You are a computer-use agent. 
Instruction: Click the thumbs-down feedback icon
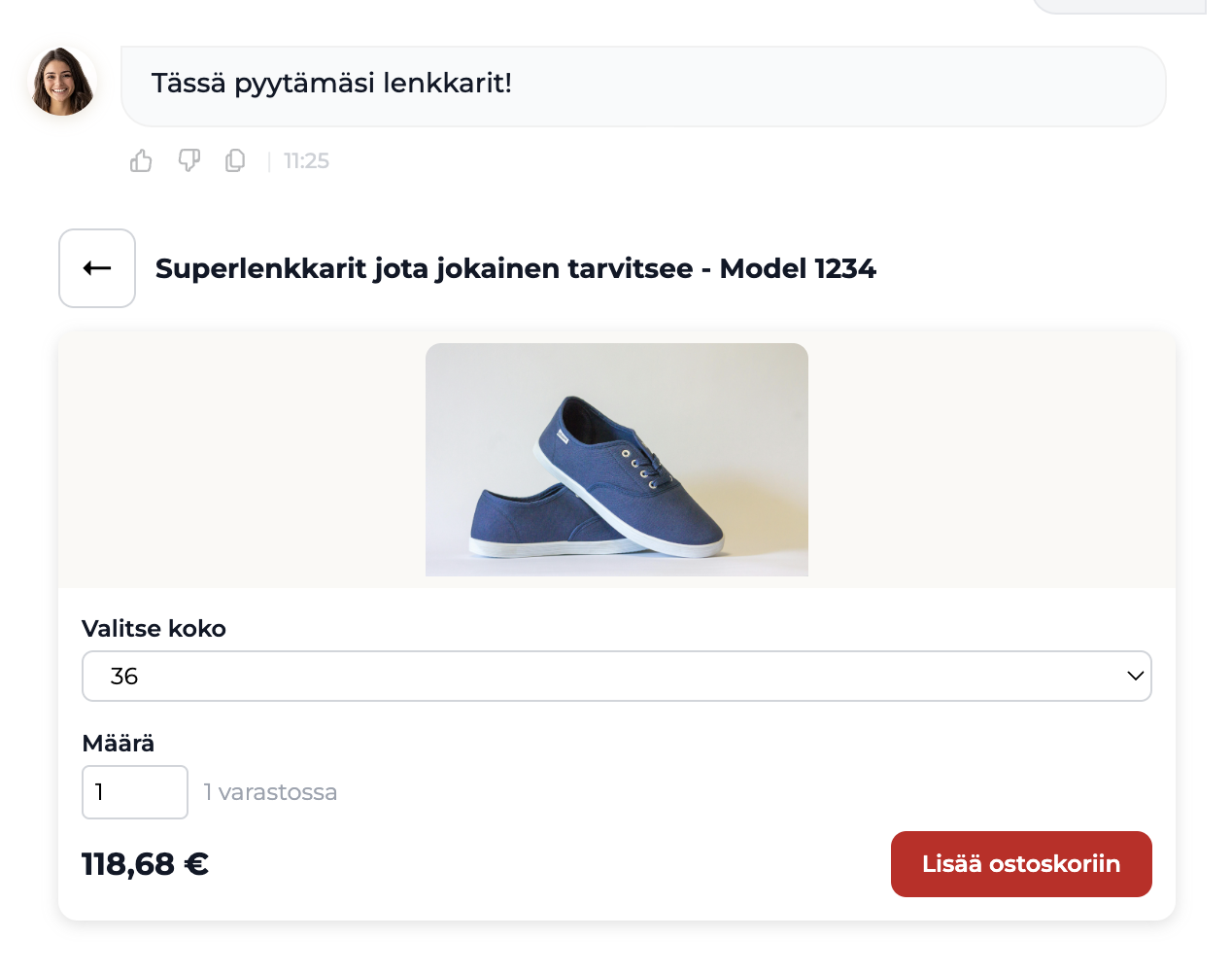188,160
